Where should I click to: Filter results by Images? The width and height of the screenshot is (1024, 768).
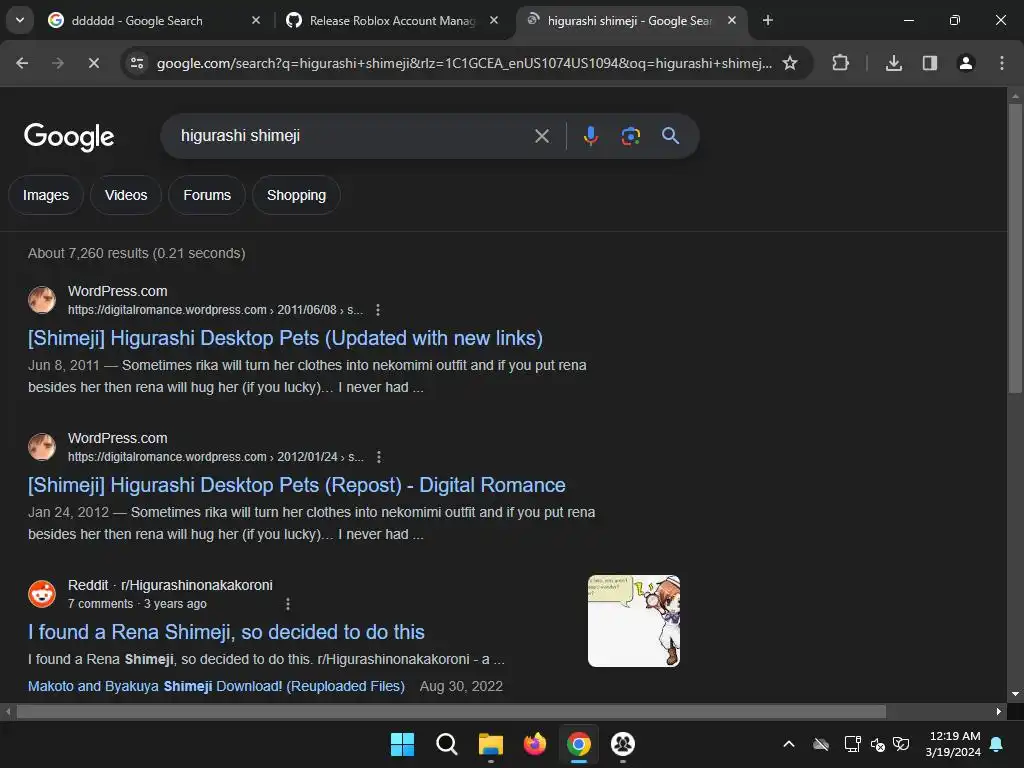pos(46,195)
